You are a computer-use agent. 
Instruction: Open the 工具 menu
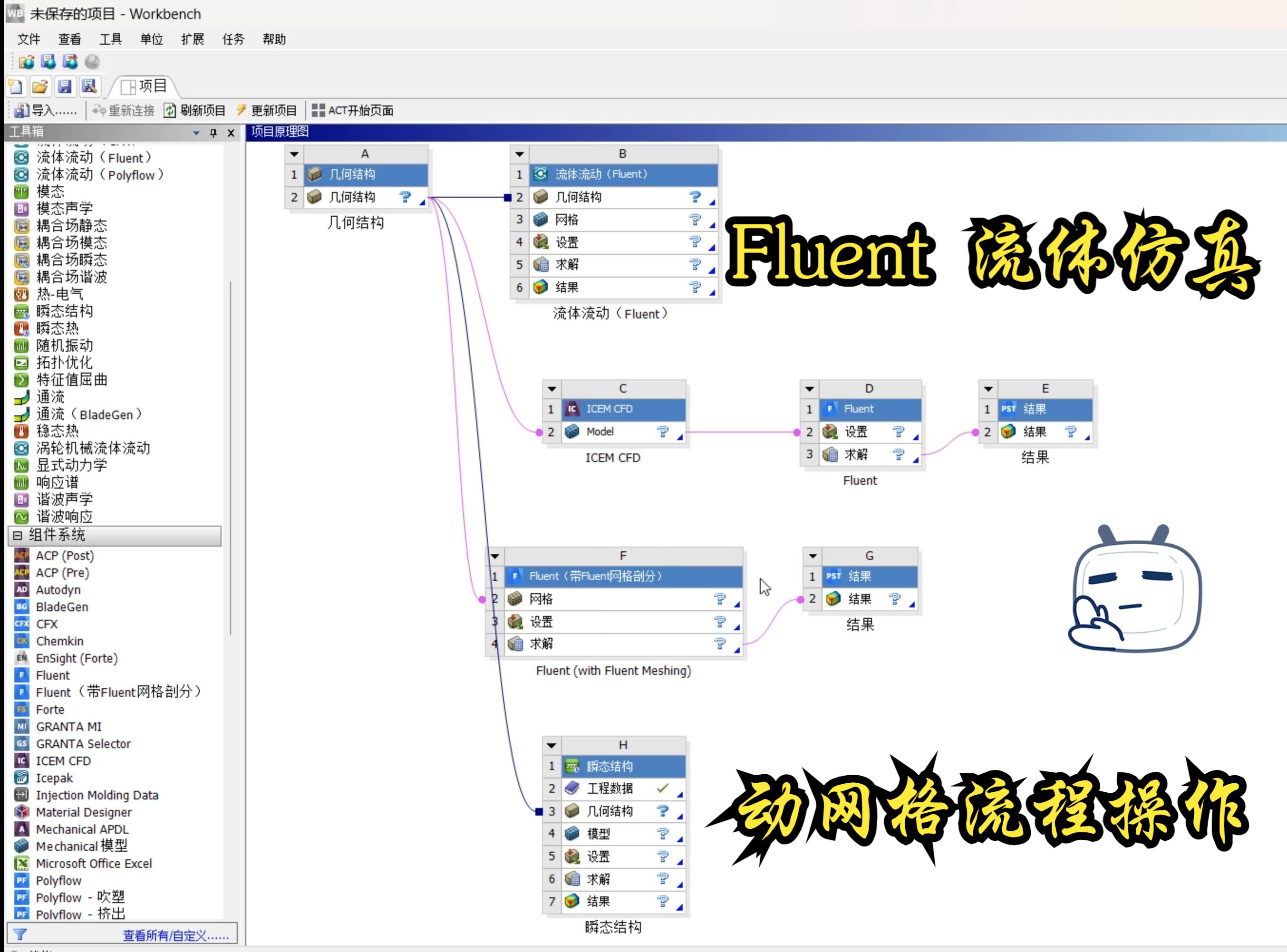(111, 39)
